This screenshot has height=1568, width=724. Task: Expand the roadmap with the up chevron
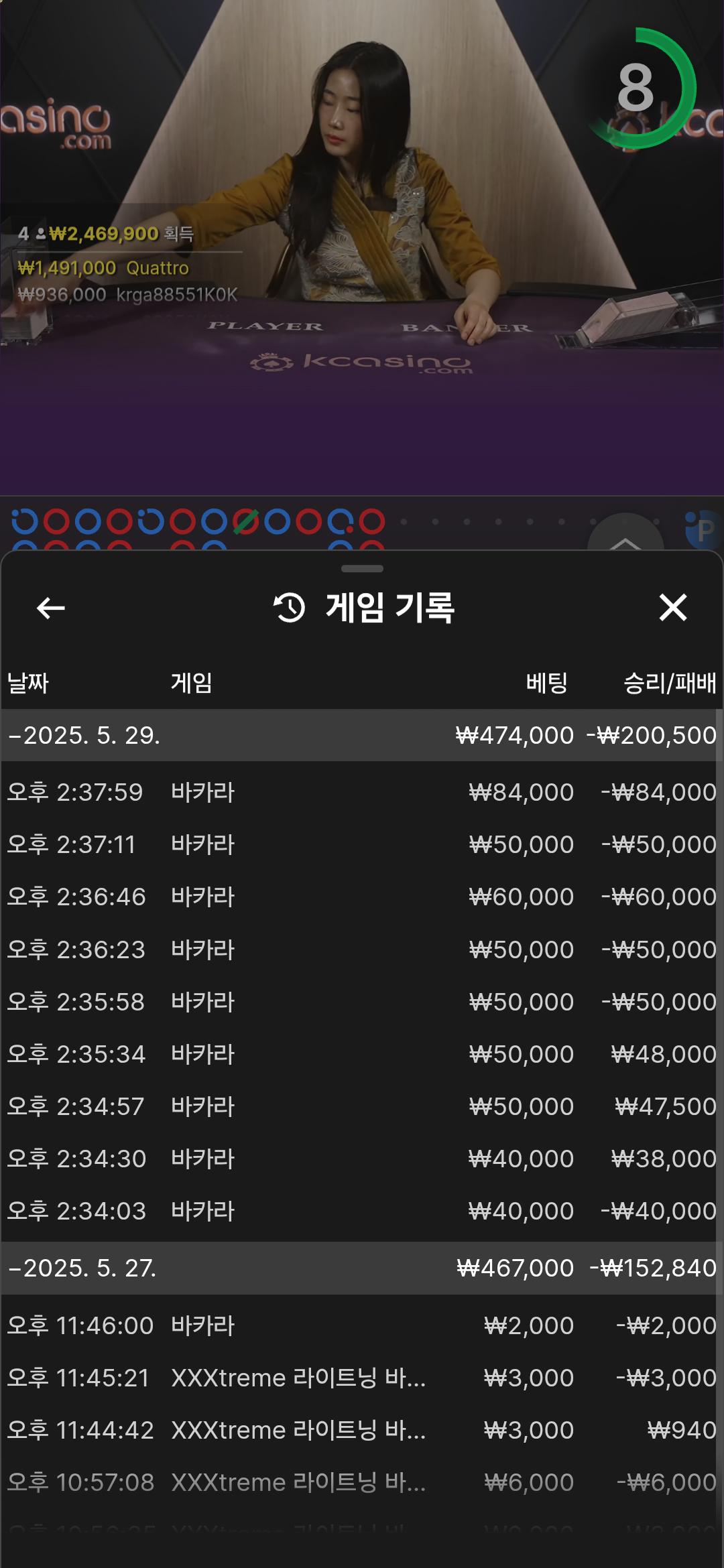(625, 540)
